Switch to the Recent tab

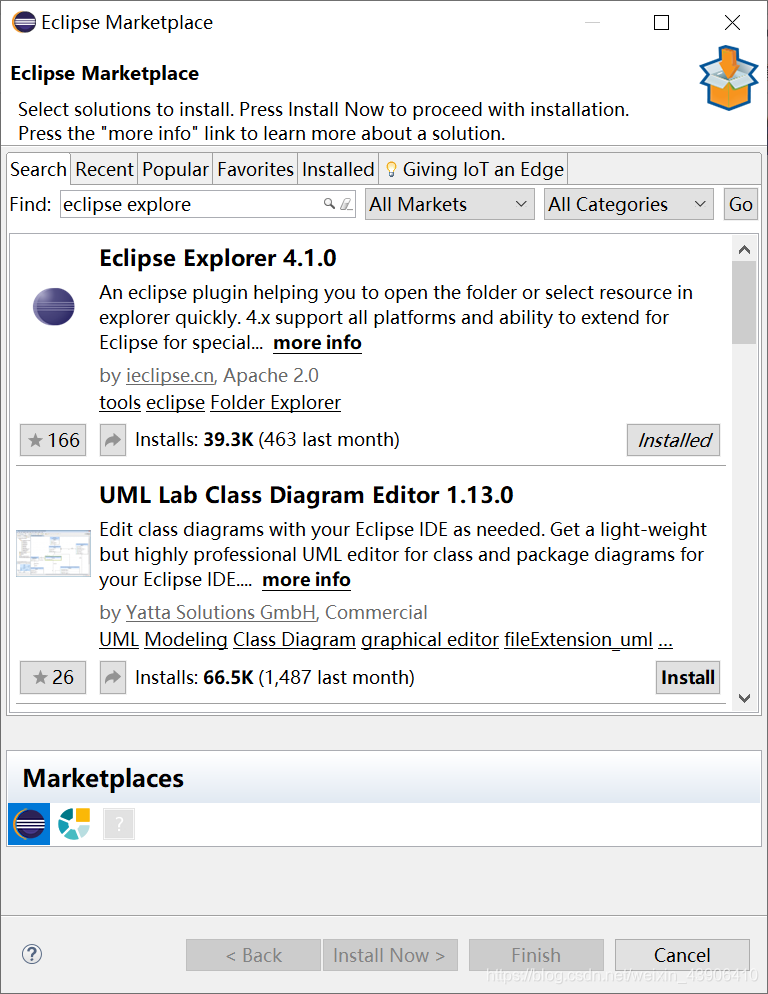pyautogui.click(x=104, y=169)
